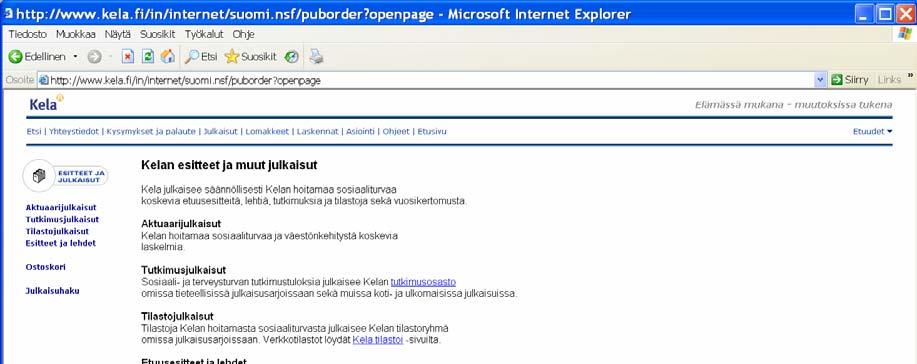Viewport: 917px width, 364px height.
Task: Close the Internet Explorer window
Action: pyautogui.click(x=906, y=13)
